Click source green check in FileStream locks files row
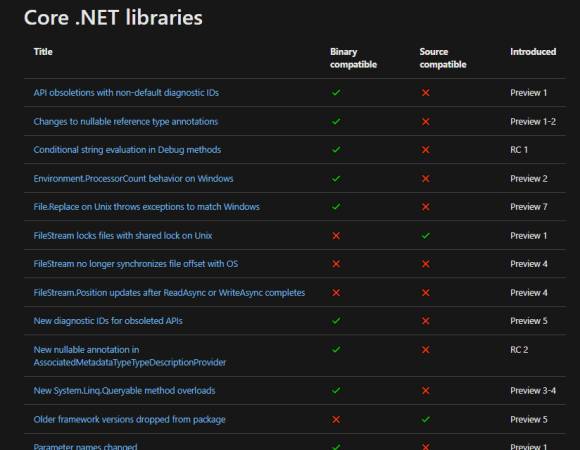Image resolution: width=580 pixels, height=450 pixels. [x=426, y=236]
